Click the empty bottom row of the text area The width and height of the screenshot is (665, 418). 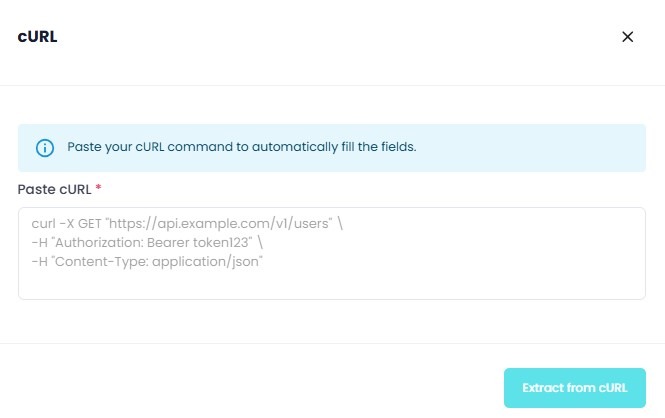coord(331,284)
